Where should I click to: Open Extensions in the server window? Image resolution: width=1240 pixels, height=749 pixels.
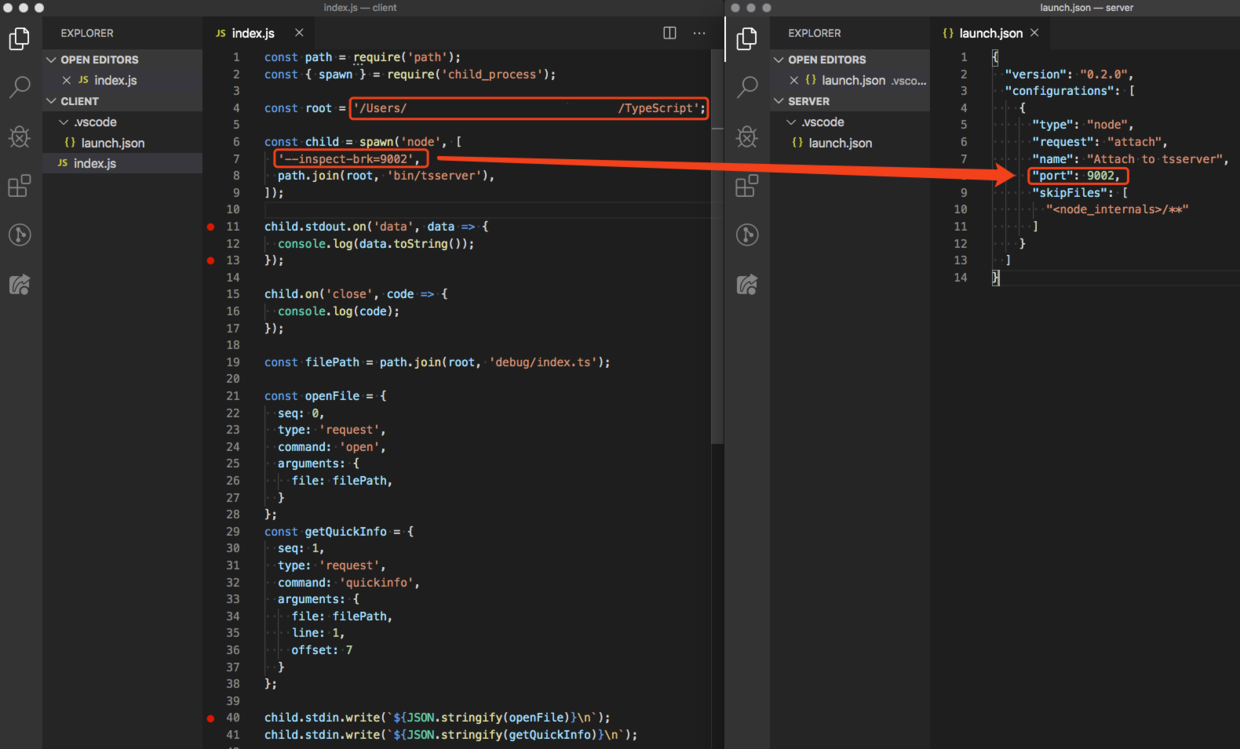pos(746,186)
